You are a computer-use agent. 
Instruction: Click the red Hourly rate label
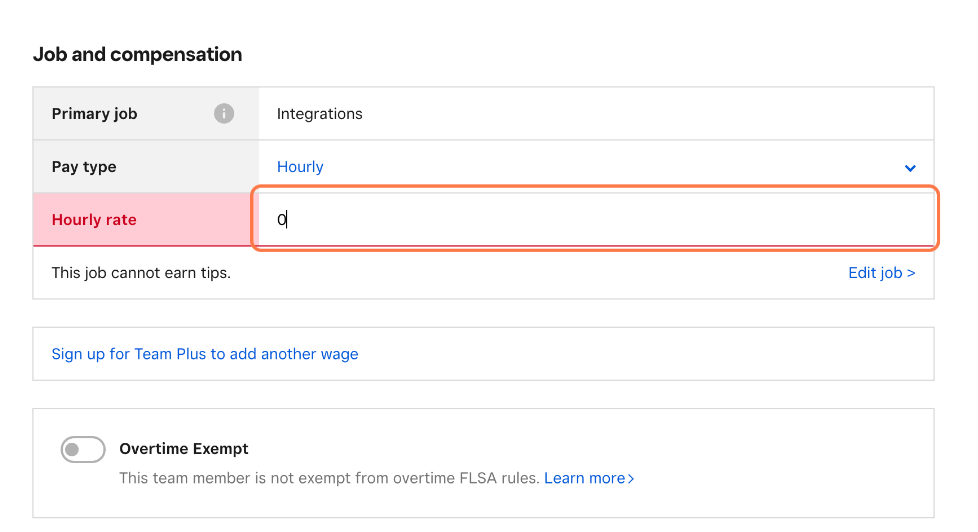94,220
